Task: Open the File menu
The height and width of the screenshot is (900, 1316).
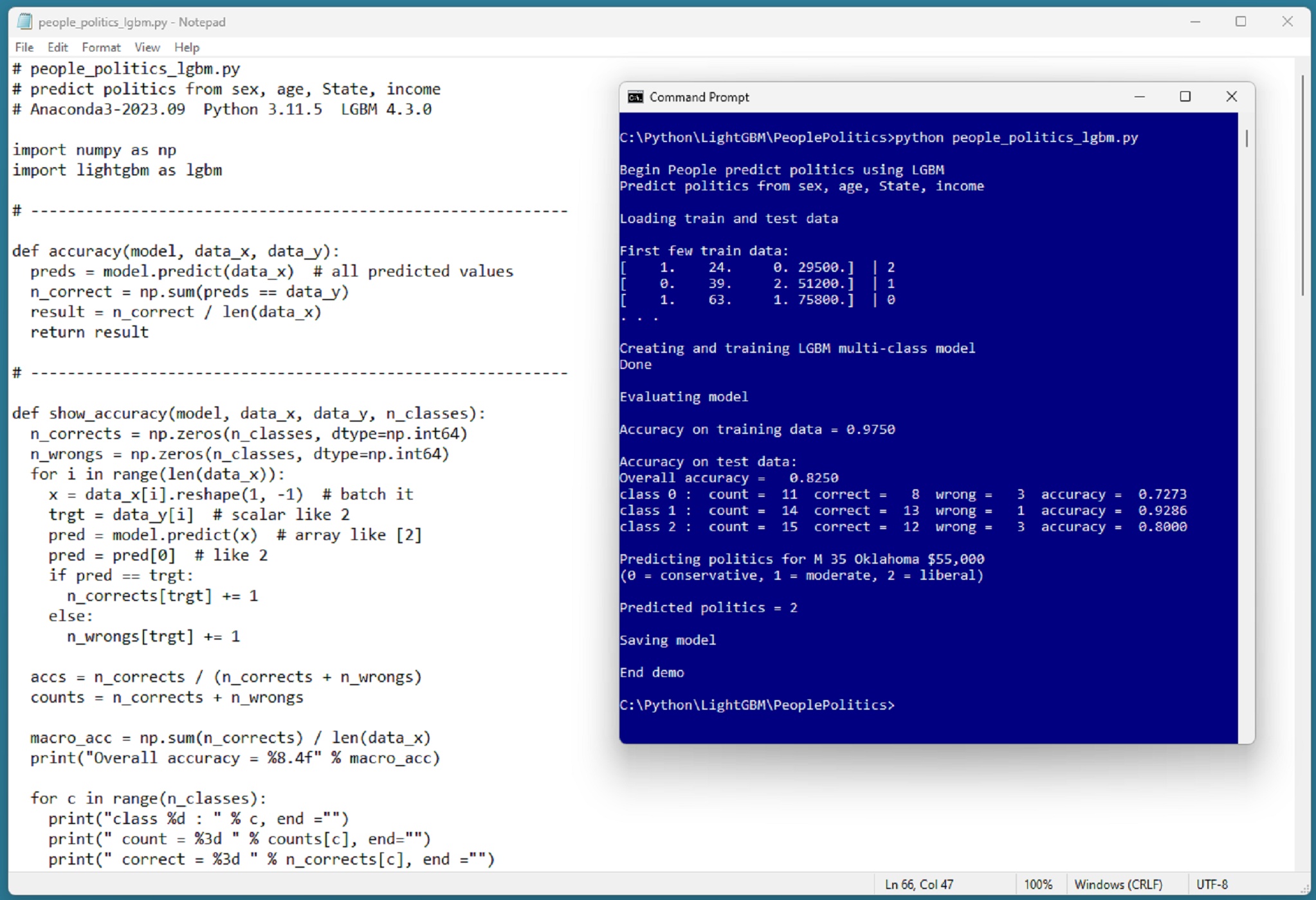Action: click(24, 48)
